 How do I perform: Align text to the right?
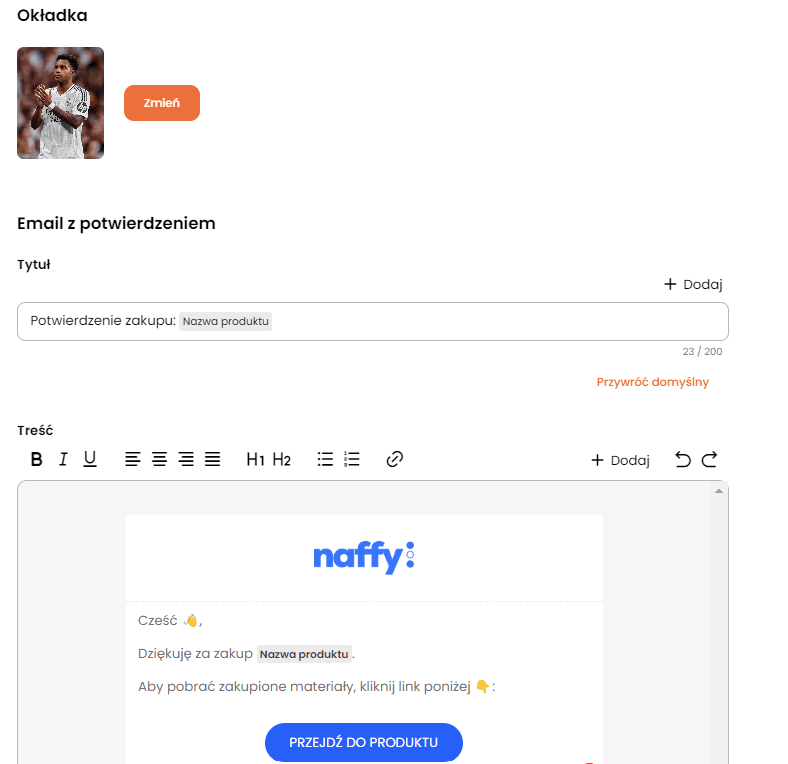186,459
